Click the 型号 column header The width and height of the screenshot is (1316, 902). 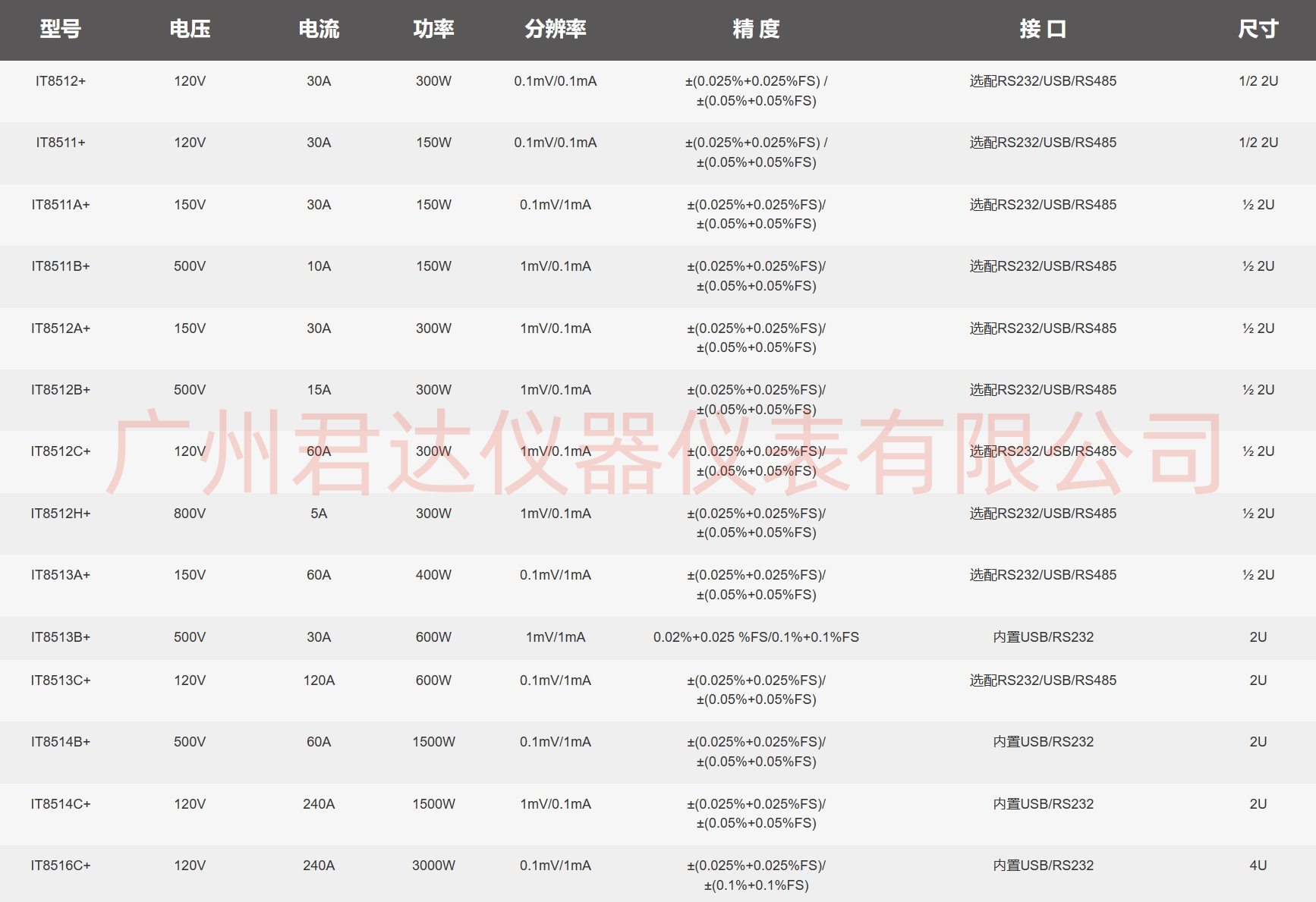(61, 29)
